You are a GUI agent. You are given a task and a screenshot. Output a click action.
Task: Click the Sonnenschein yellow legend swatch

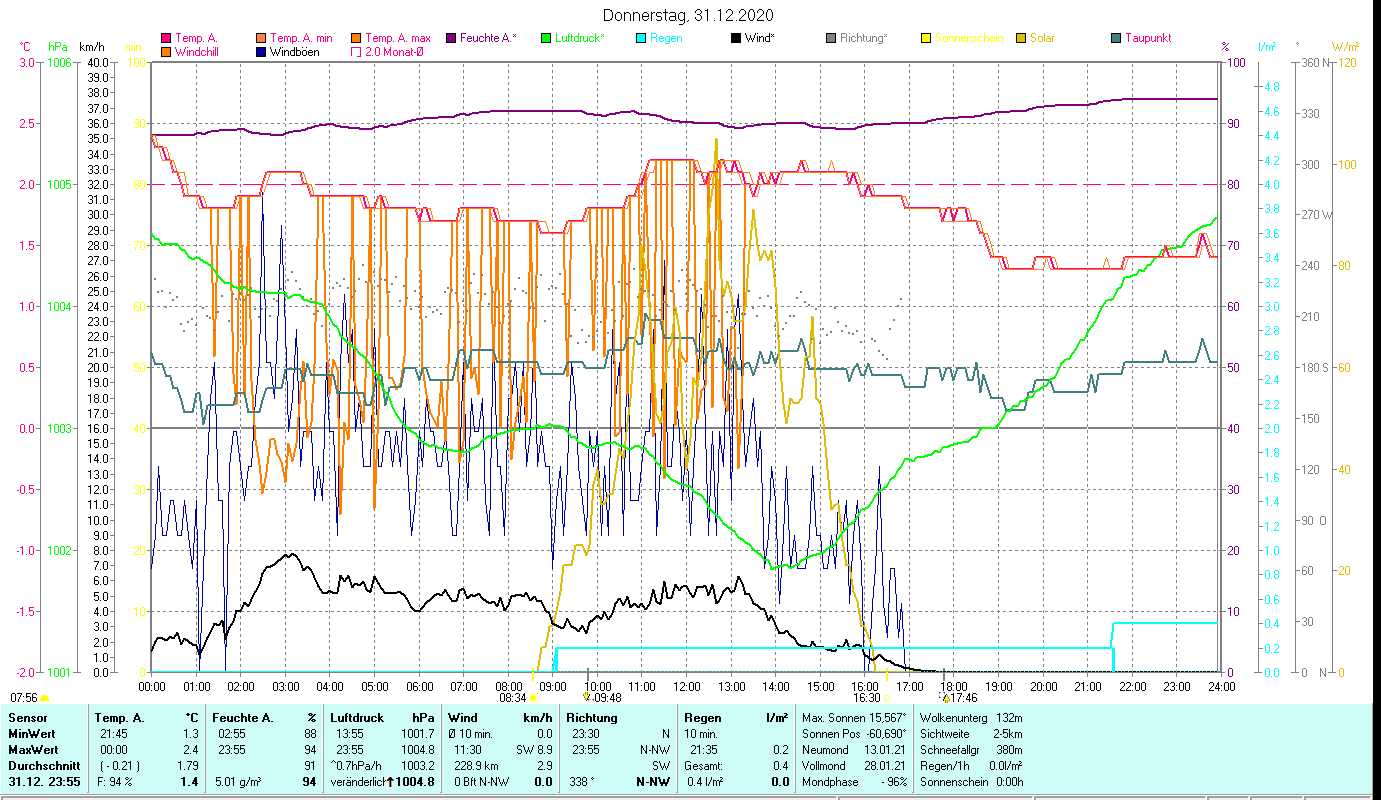926,39
